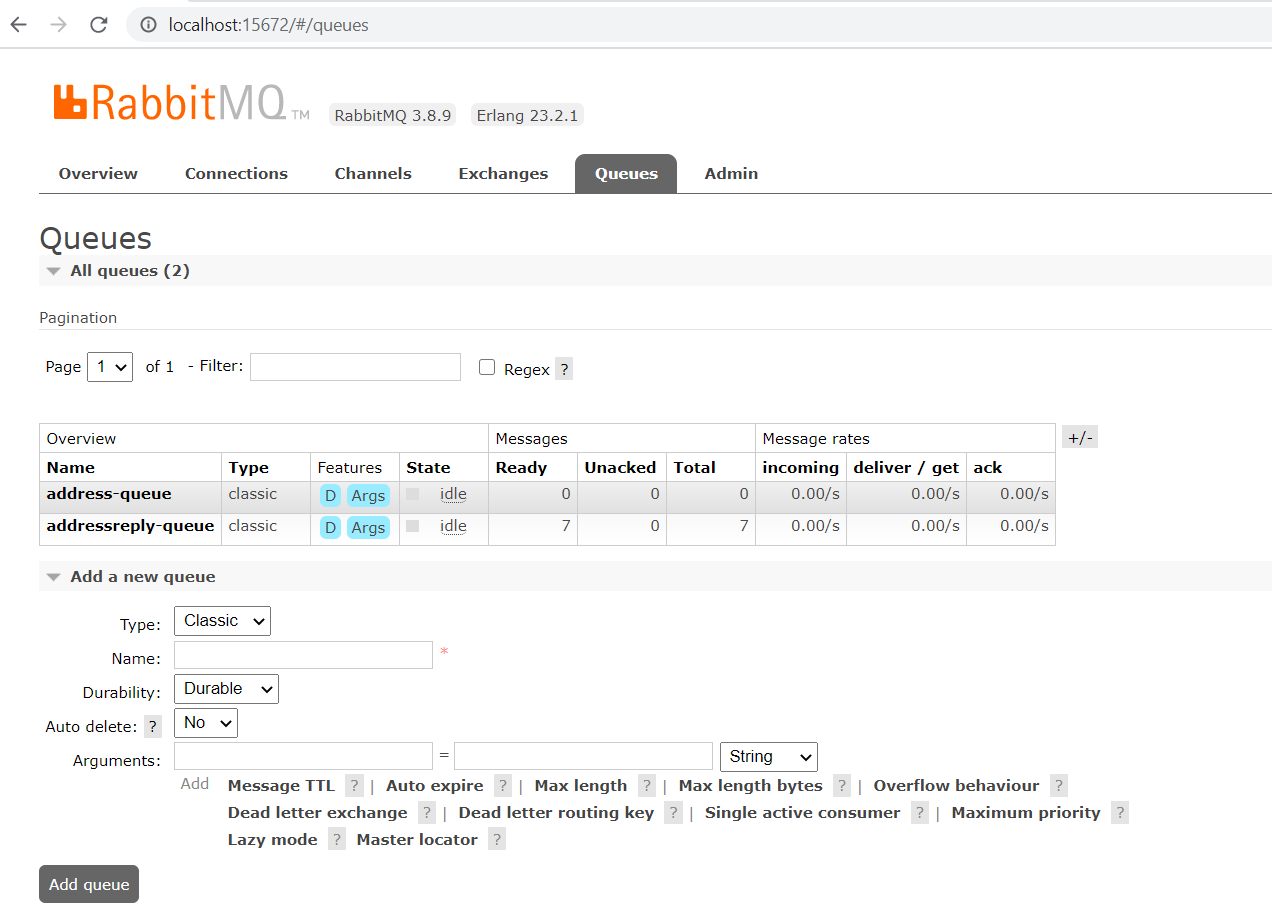Click the D durability badge on address-queue

click(330, 494)
